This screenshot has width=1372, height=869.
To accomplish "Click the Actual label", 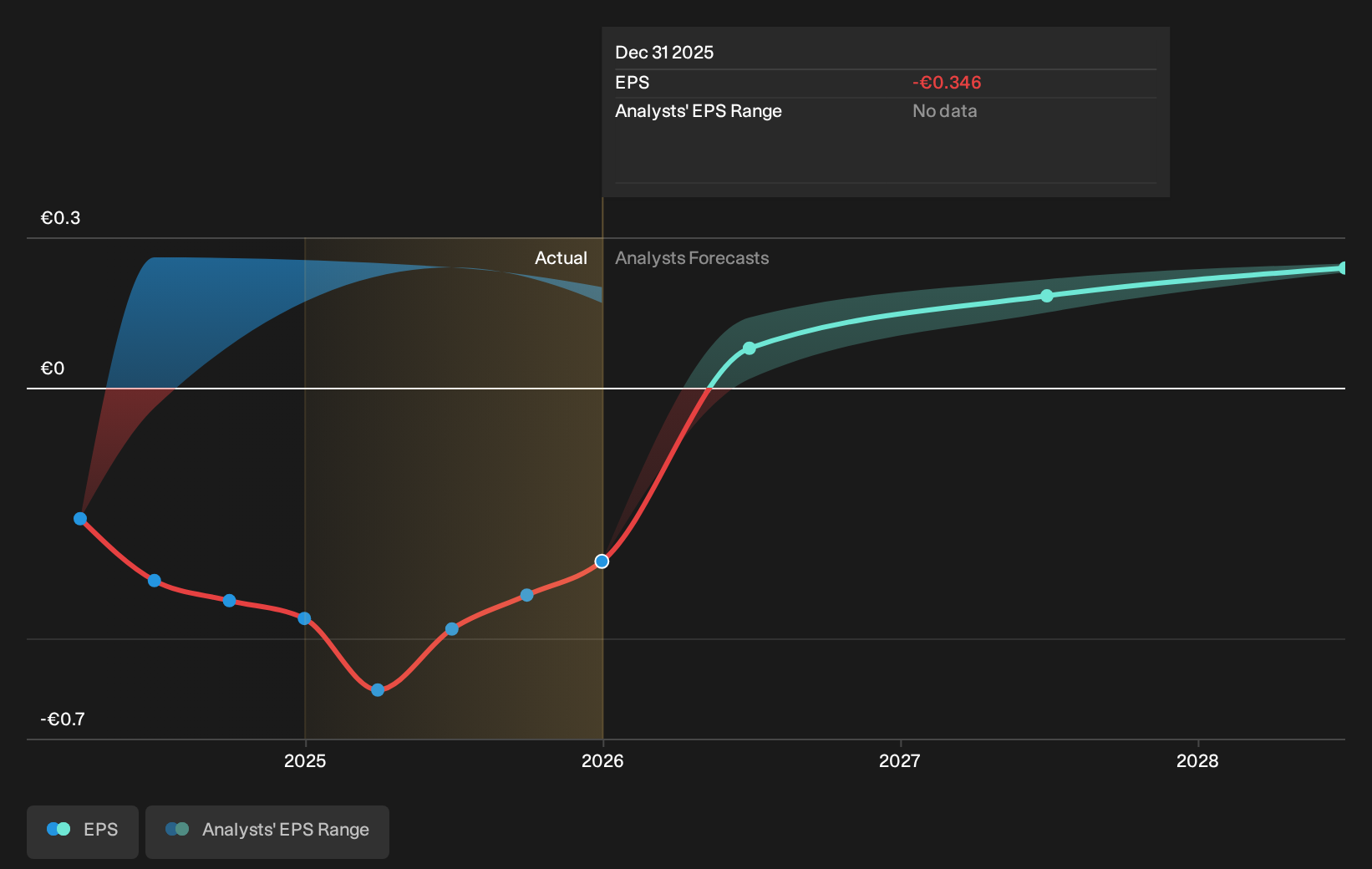I will 561,258.
